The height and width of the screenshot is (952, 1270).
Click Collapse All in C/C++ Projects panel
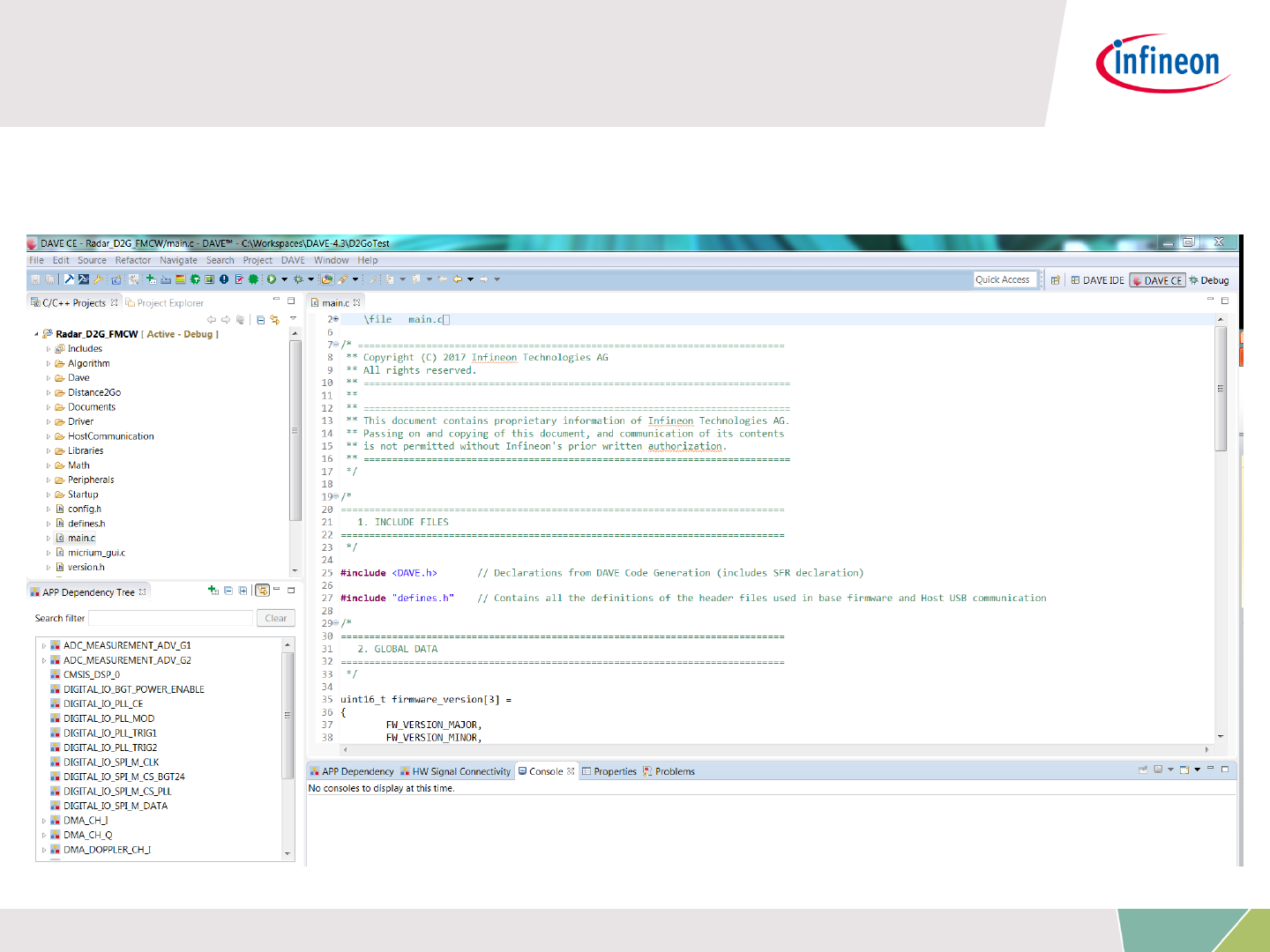point(260,320)
